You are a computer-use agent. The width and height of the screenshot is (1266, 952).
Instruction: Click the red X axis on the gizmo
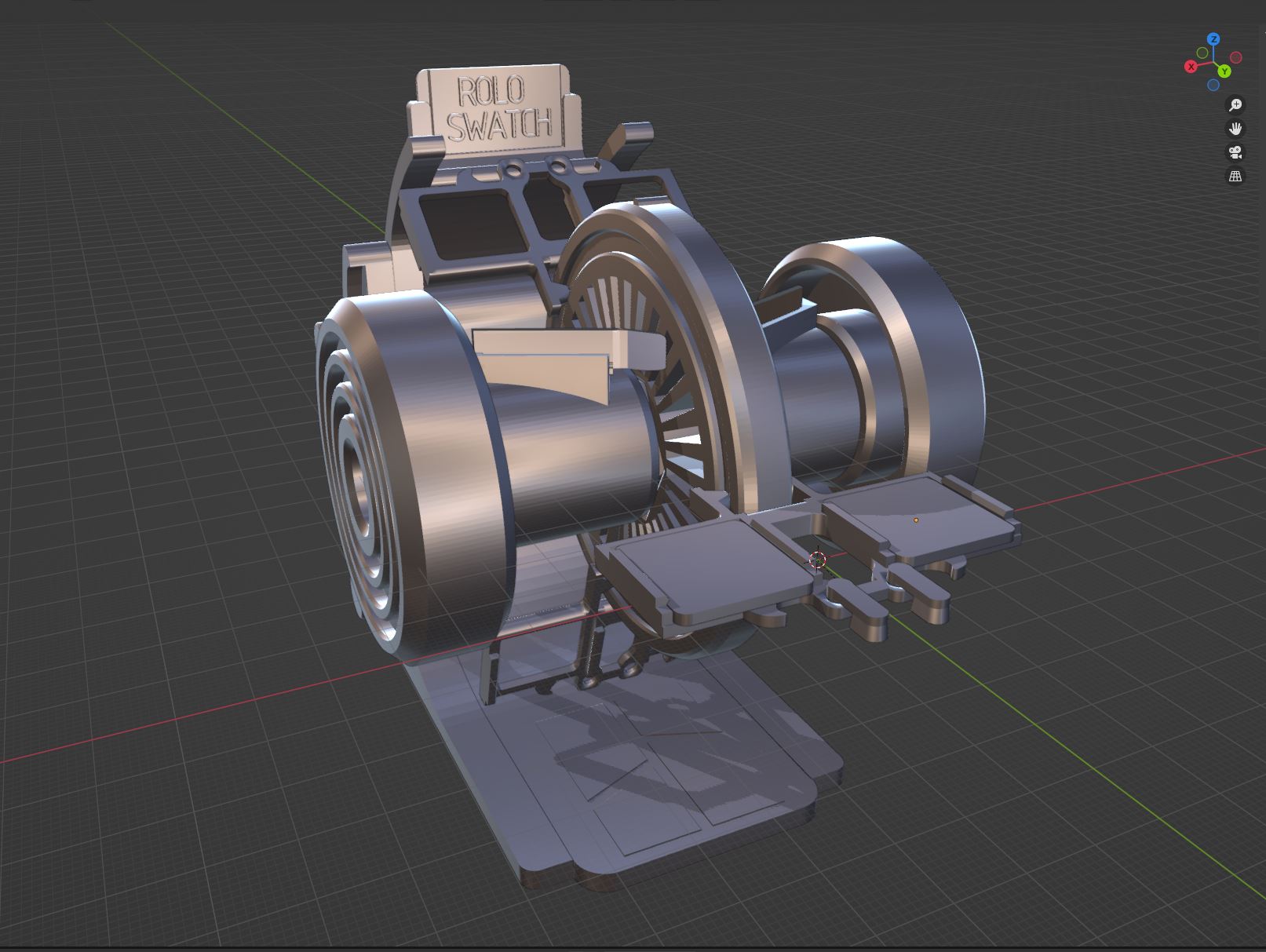point(1191,67)
